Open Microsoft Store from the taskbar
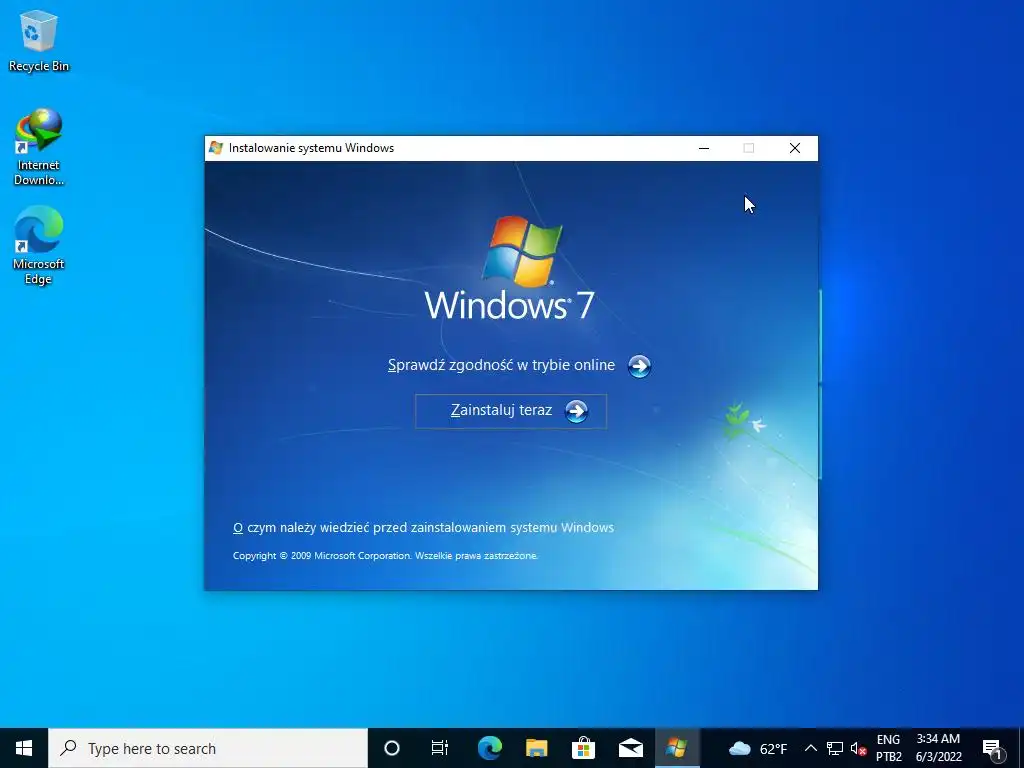The height and width of the screenshot is (768, 1024). tap(583, 748)
